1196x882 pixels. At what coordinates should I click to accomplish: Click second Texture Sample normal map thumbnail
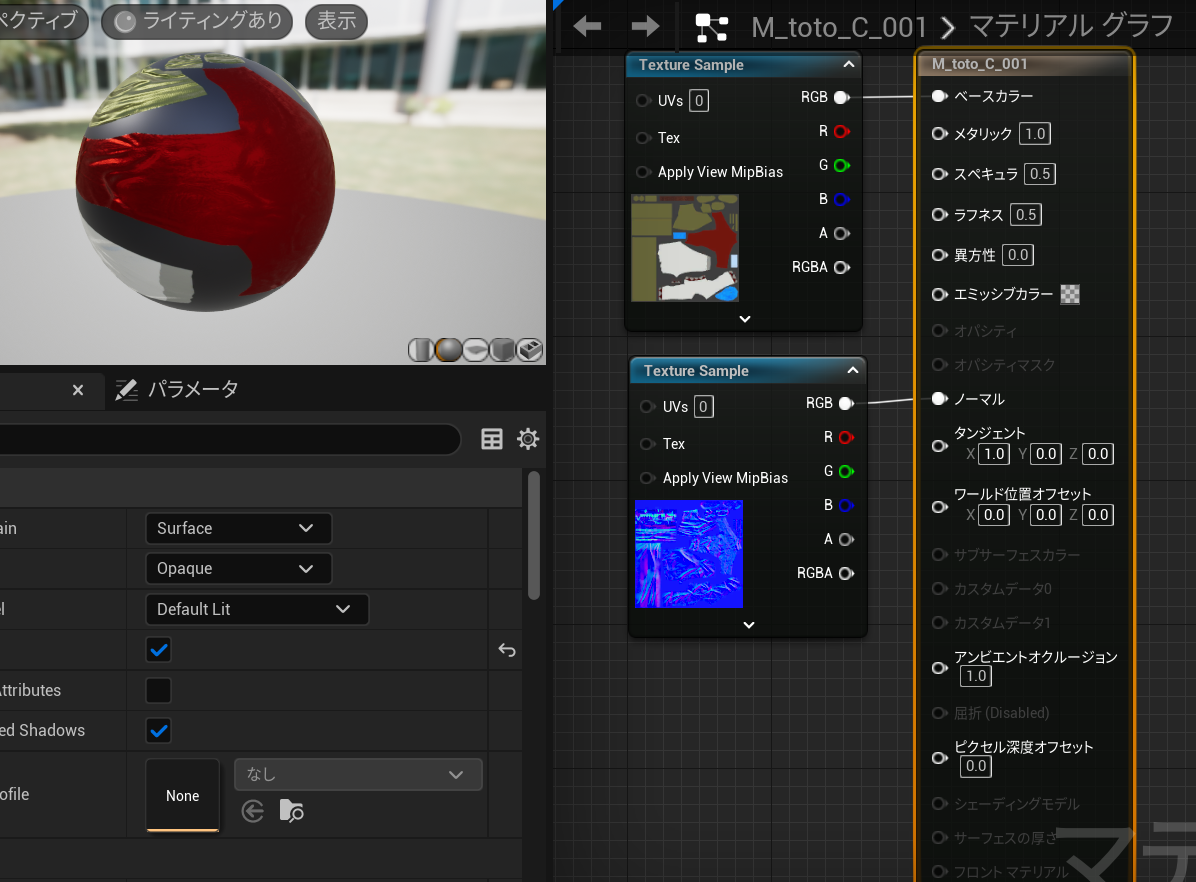pyautogui.click(x=689, y=554)
